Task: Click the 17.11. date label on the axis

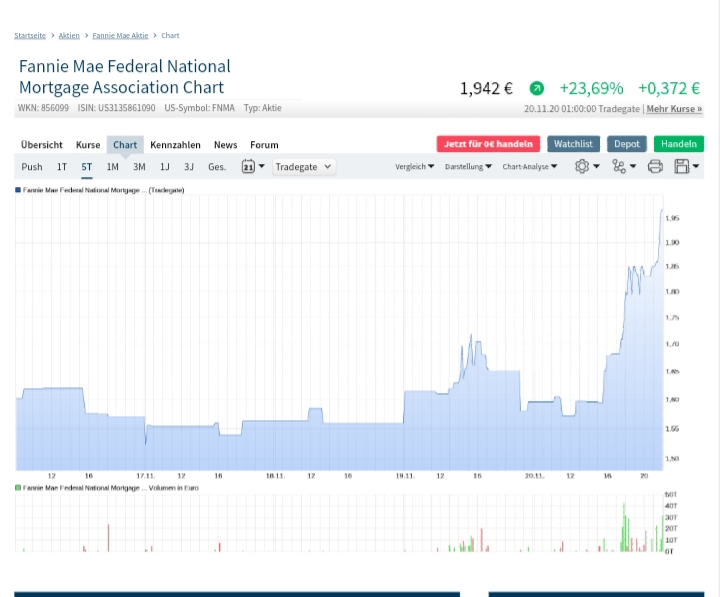Action: tap(146, 476)
